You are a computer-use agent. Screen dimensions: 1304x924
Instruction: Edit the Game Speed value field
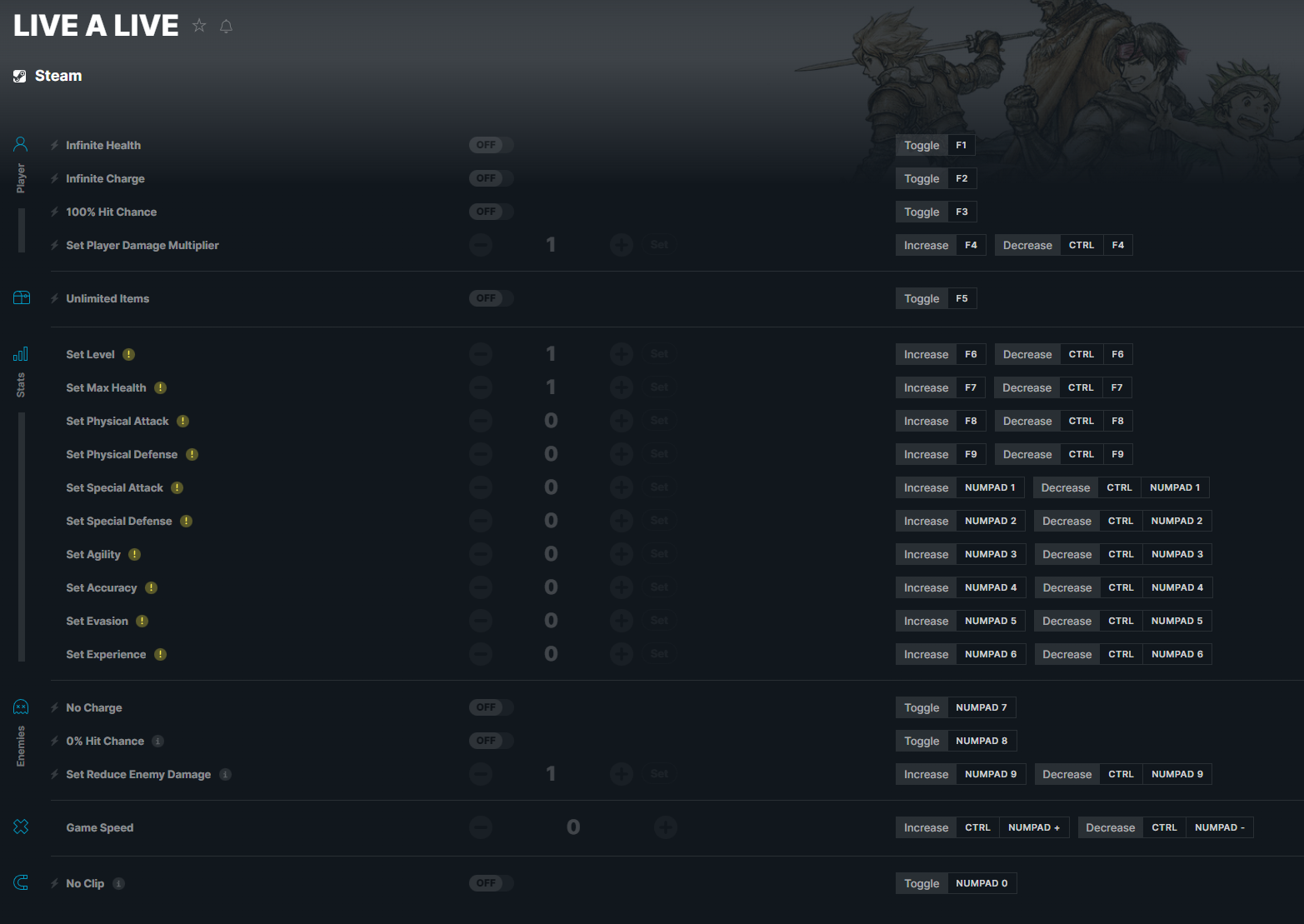pos(573,827)
